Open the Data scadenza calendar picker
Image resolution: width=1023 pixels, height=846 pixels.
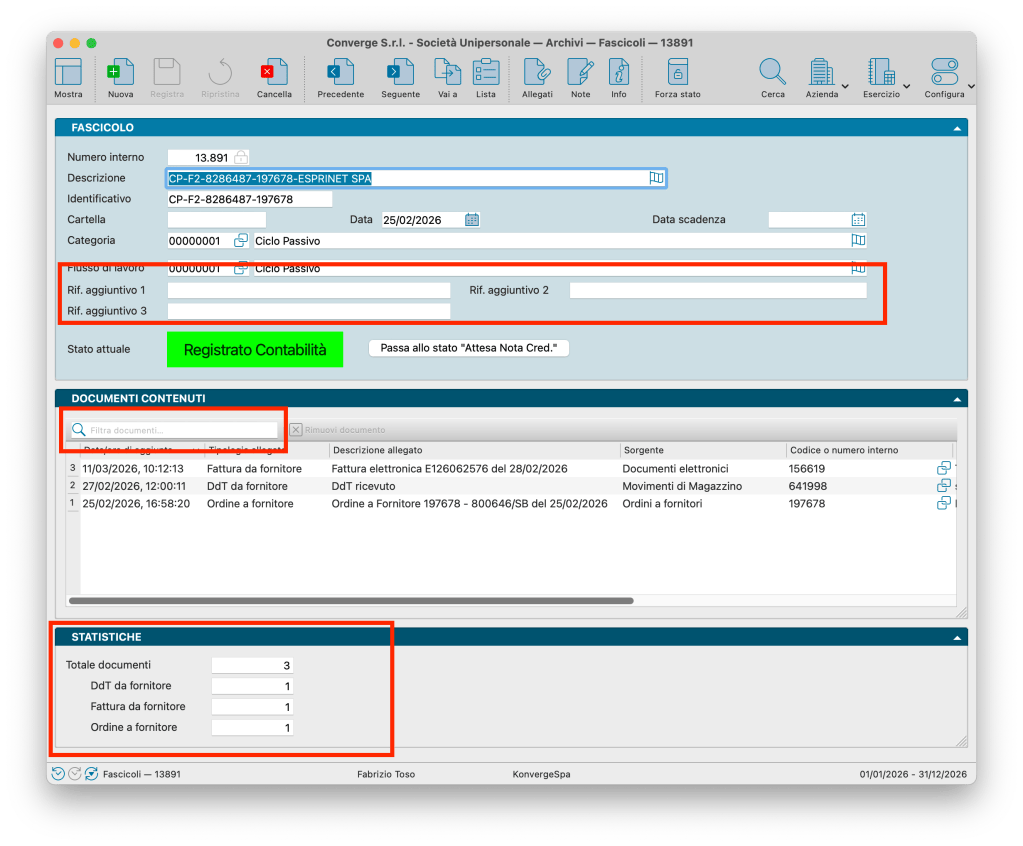pyautogui.click(x=858, y=220)
